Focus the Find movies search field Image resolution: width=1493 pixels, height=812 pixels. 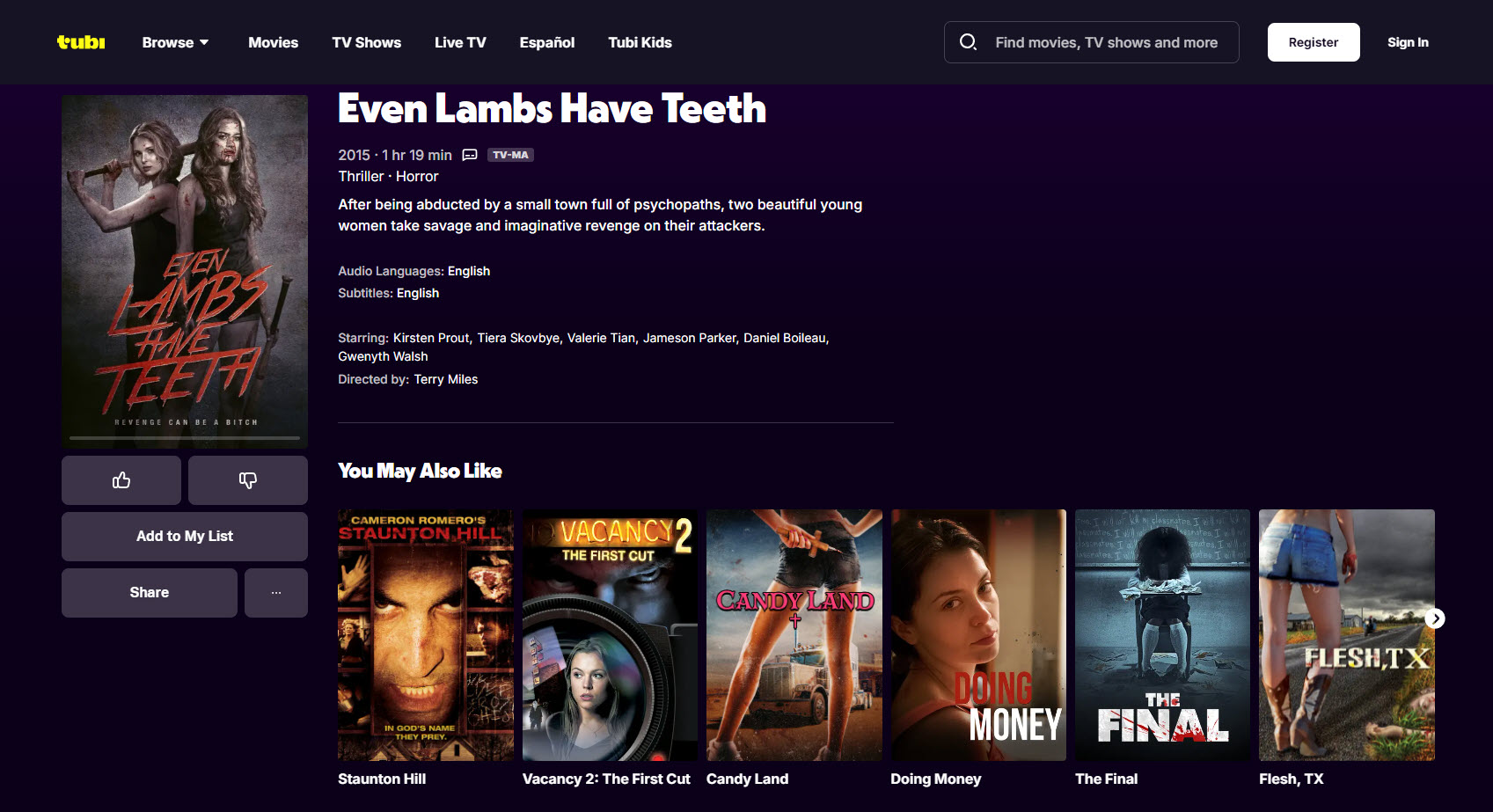(x=1091, y=42)
